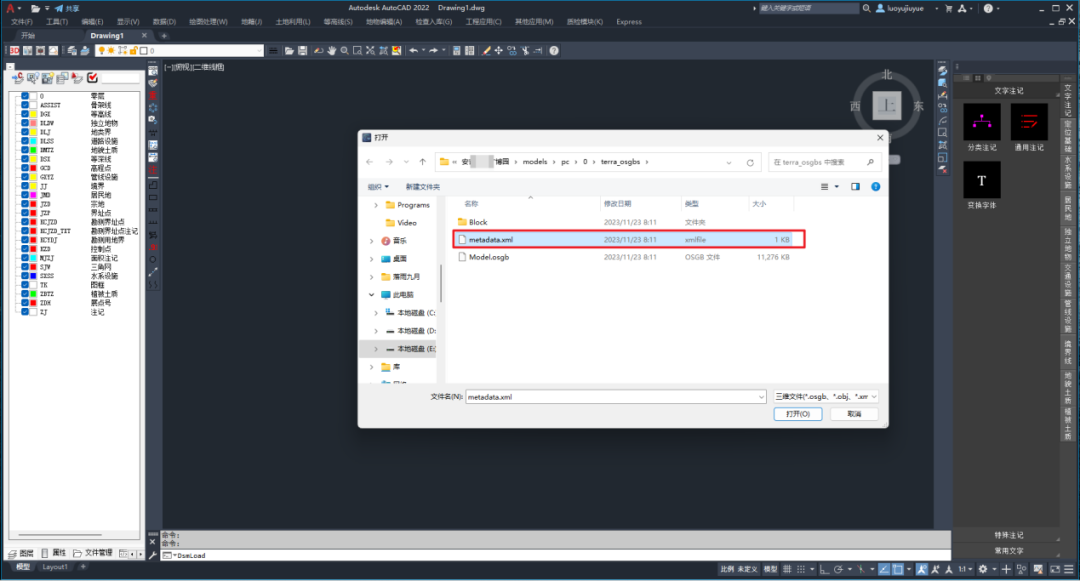1080x581 pixels.
Task: Open the 绘图处理(W) menu
Action: [208, 22]
